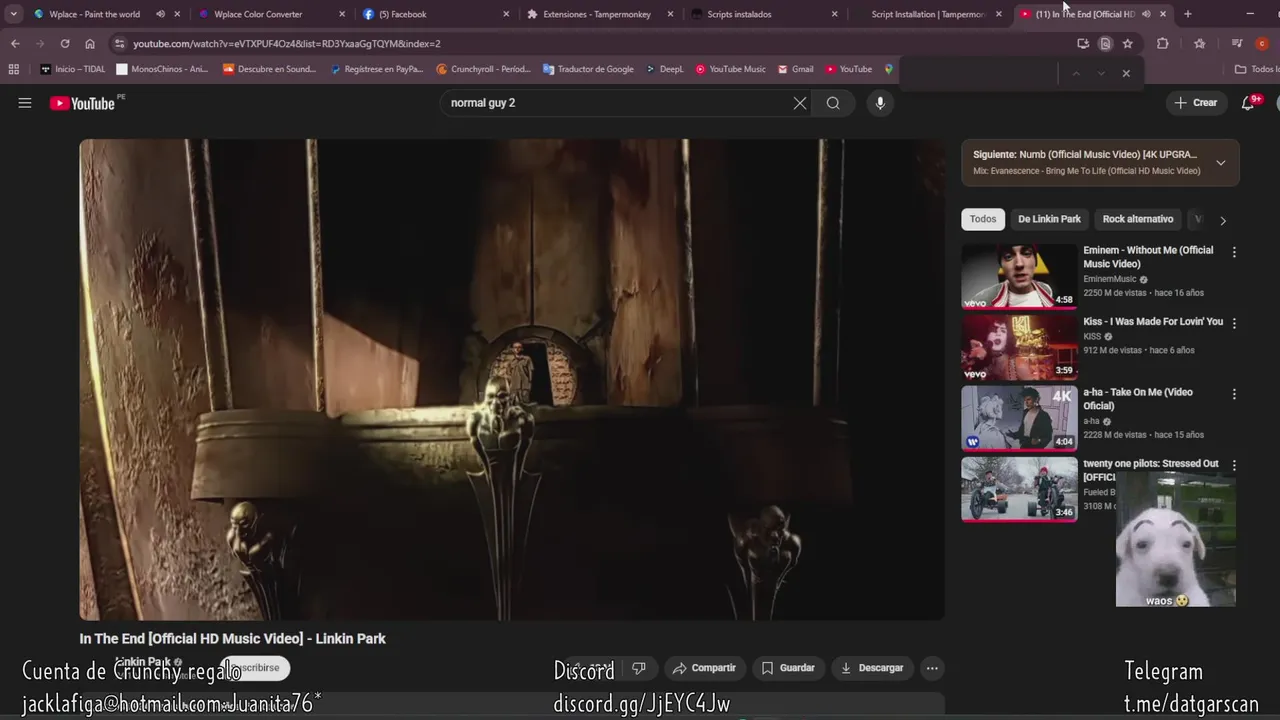The image size is (1280, 720).
Task: Select the Rock alternativo chip
Action: [1138, 219]
